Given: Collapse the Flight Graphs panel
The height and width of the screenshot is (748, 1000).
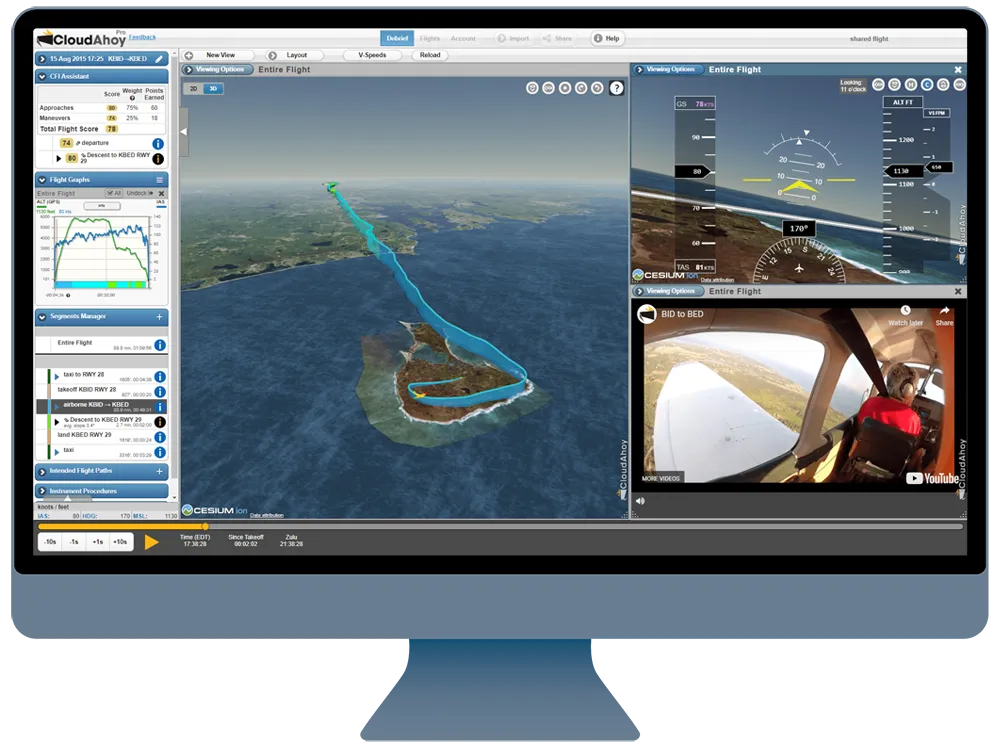Looking at the screenshot, I should (42, 180).
